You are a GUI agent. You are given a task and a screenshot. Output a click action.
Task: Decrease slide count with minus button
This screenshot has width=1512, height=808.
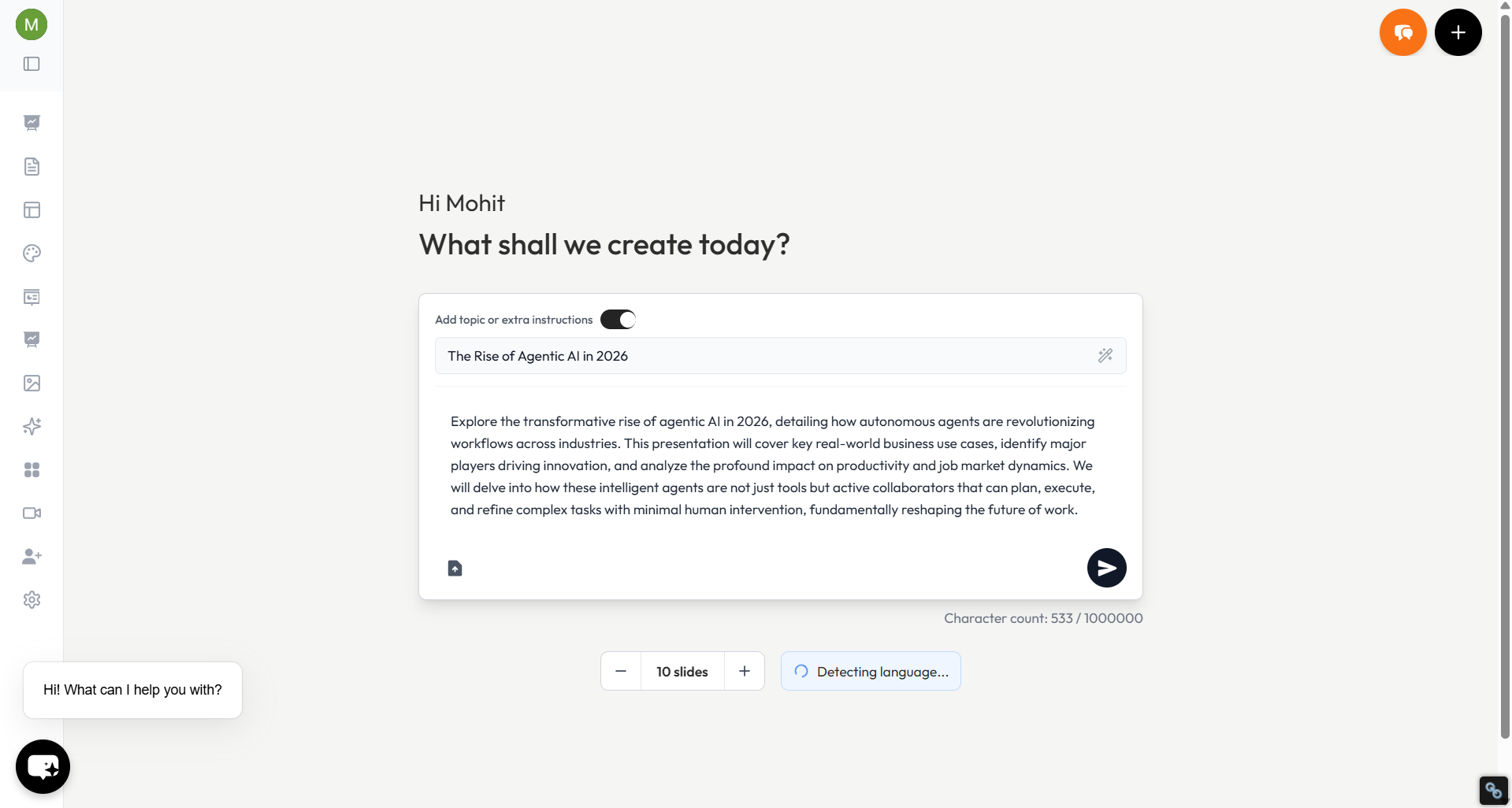[x=621, y=672]
